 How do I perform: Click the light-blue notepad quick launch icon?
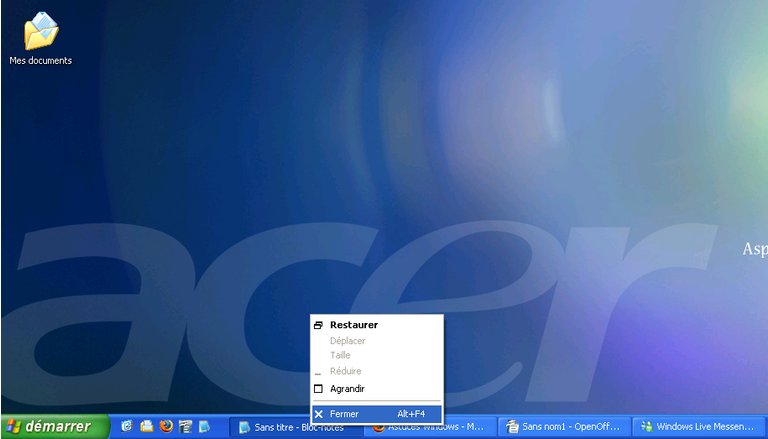coord(204,426)
